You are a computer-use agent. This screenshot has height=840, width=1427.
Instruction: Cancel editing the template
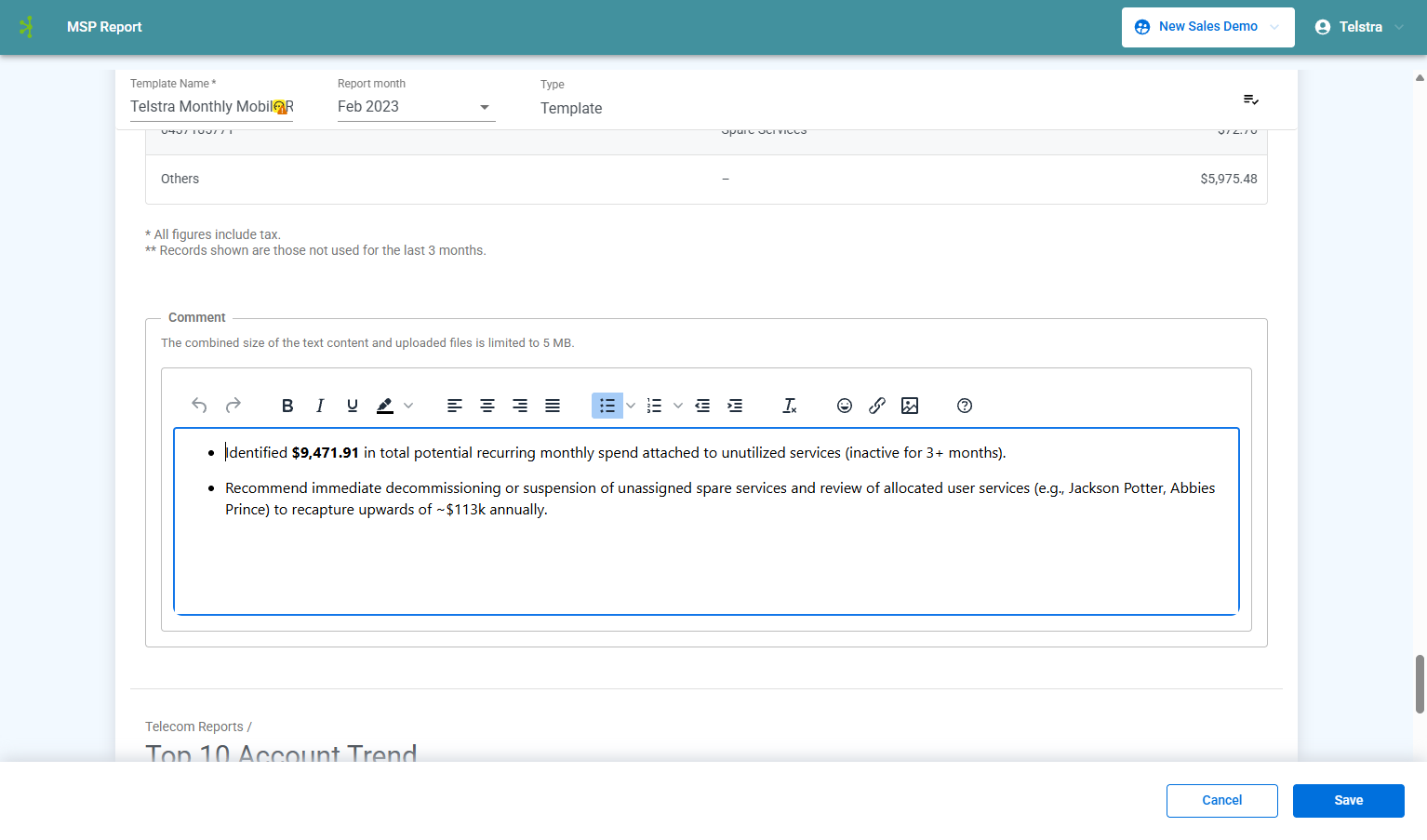1222,801
